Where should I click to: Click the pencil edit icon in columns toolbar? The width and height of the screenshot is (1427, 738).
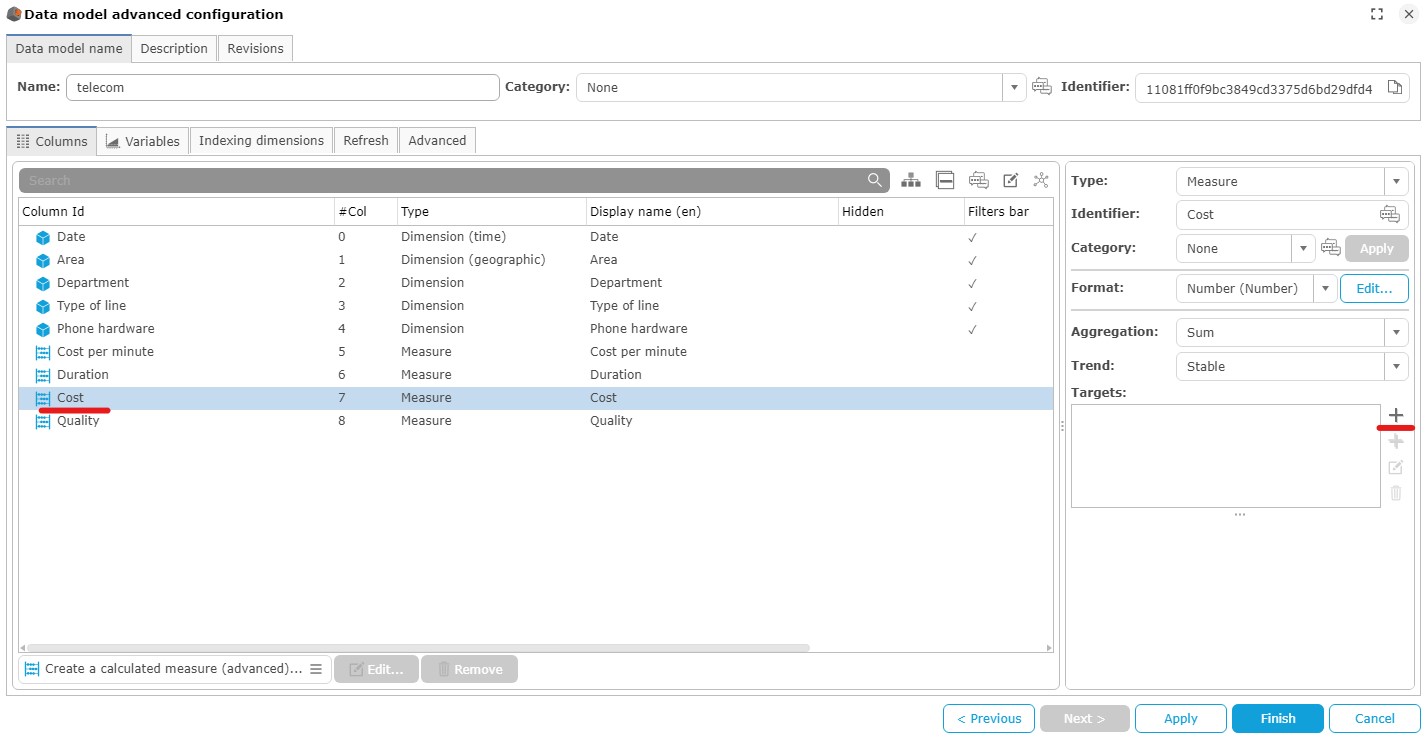point(1010,180)
